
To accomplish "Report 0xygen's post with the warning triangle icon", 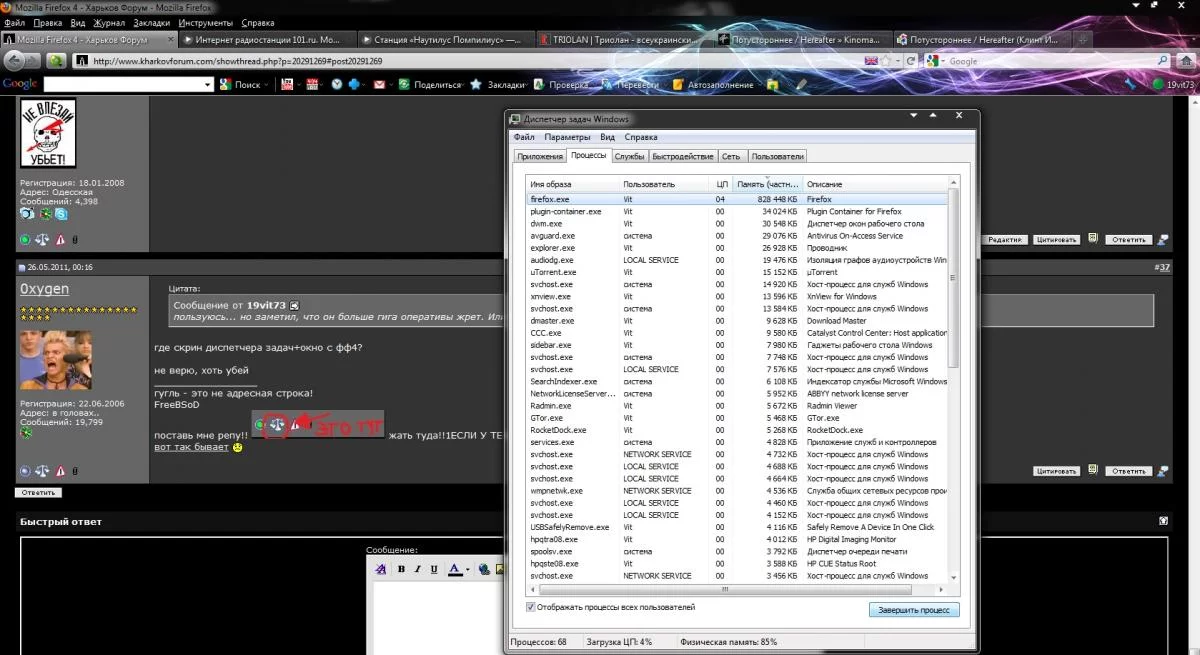I will 60,470.
